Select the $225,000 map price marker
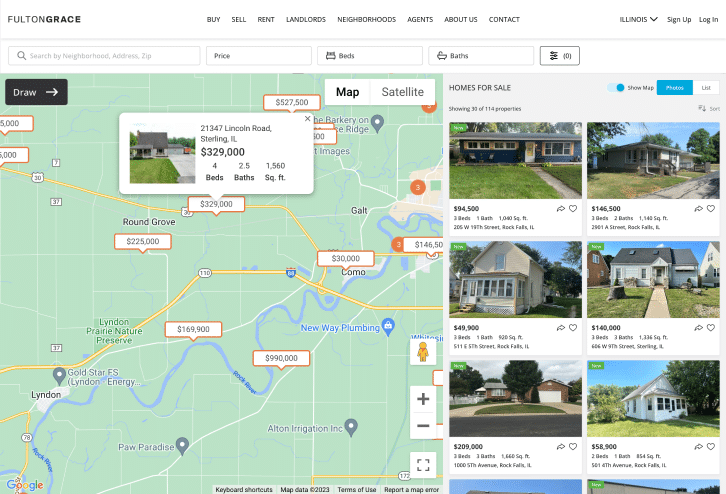Image resolution: width=726 pixels, height=494 pixels. [x=143, y=241]
